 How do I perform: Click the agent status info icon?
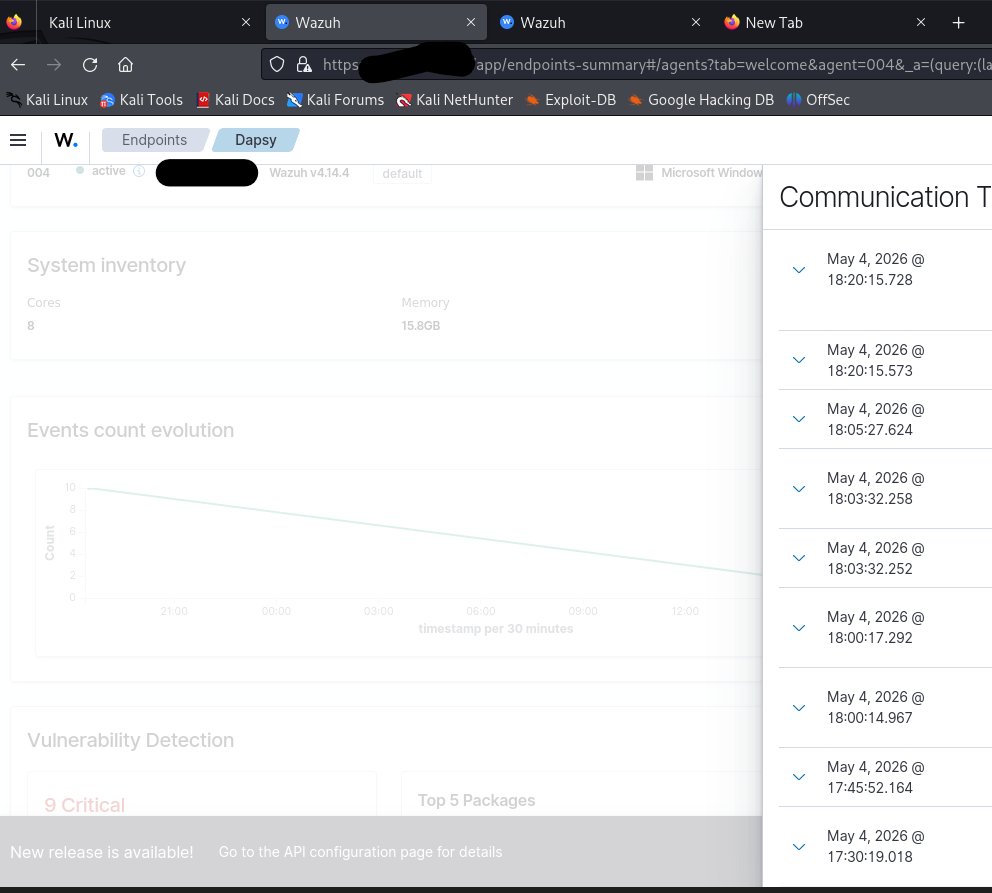(x=139, y=171)
